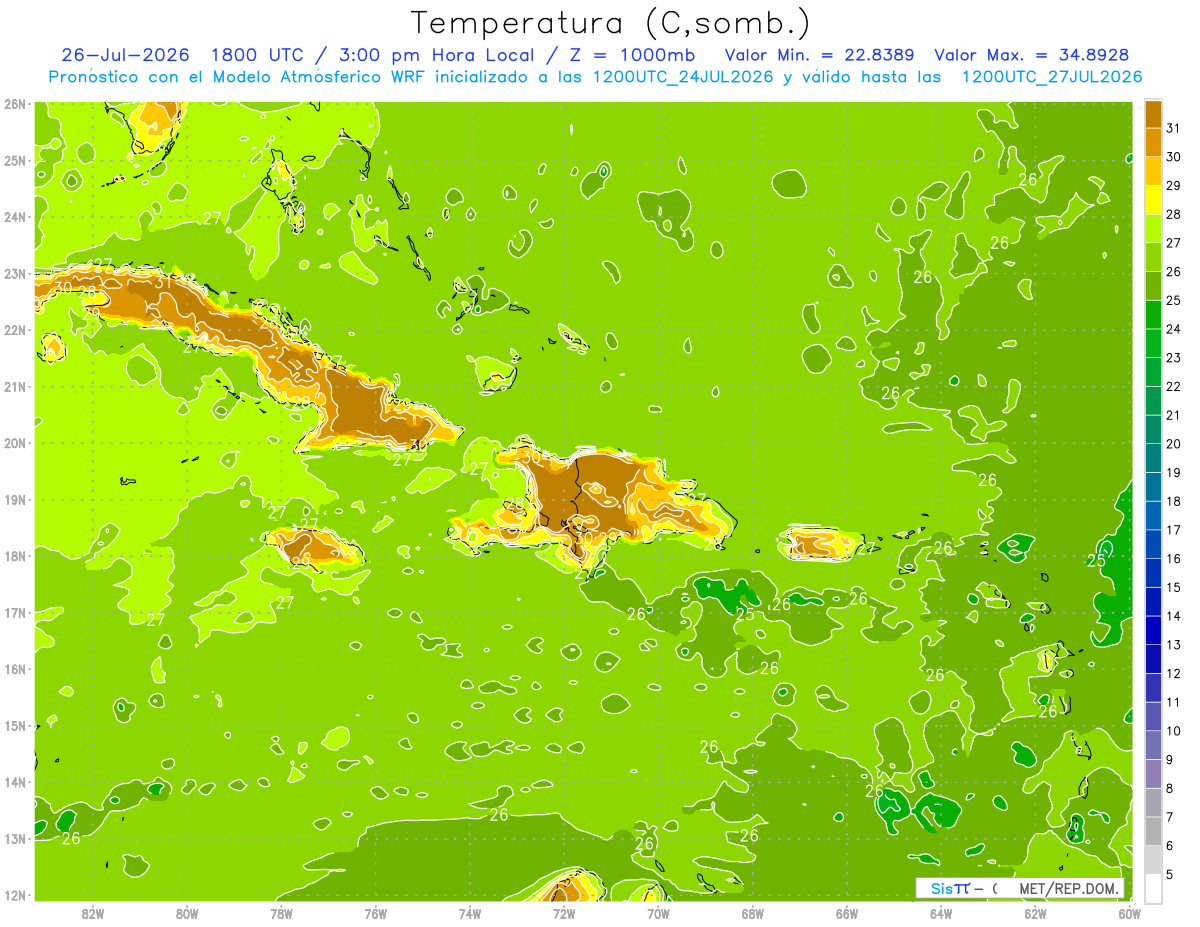Click the '13N' latitude axis label

14,838
